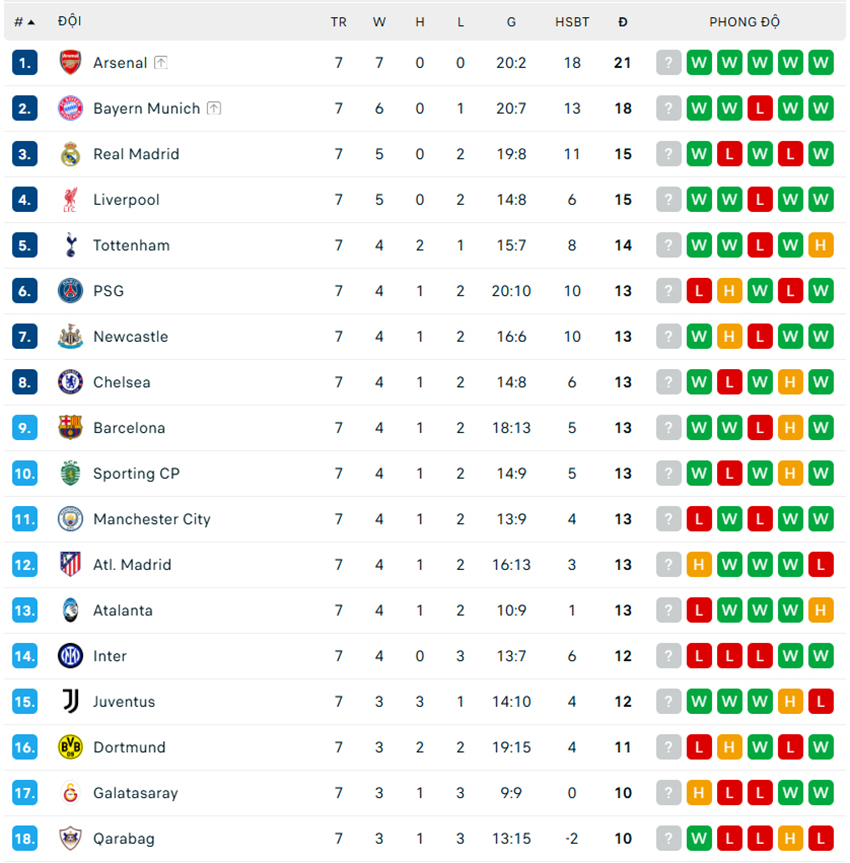
Task: Click the Galatasaray club crest
Action: coord(70,793)
